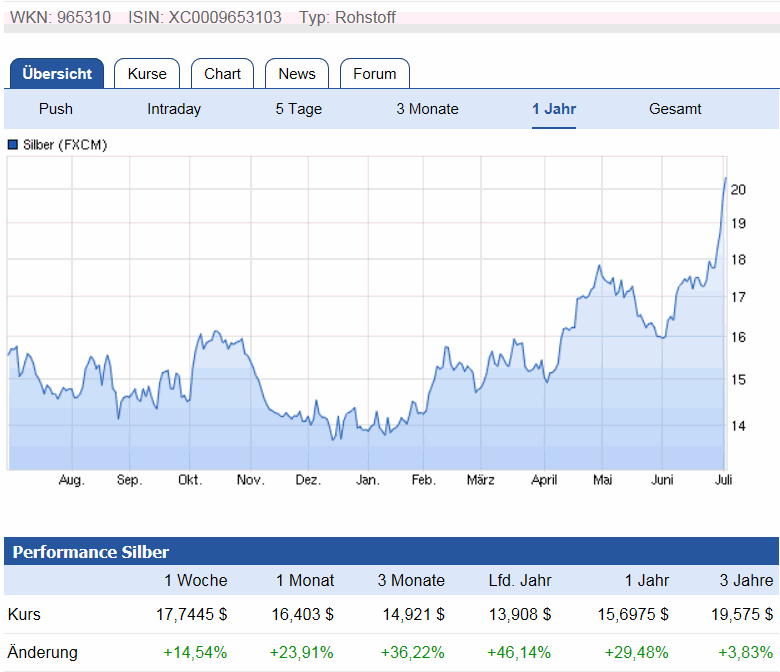The height and width of the screenshot is (672, 780).
Task: Click the 1 Woche column header
Action: tap(196, 580)
